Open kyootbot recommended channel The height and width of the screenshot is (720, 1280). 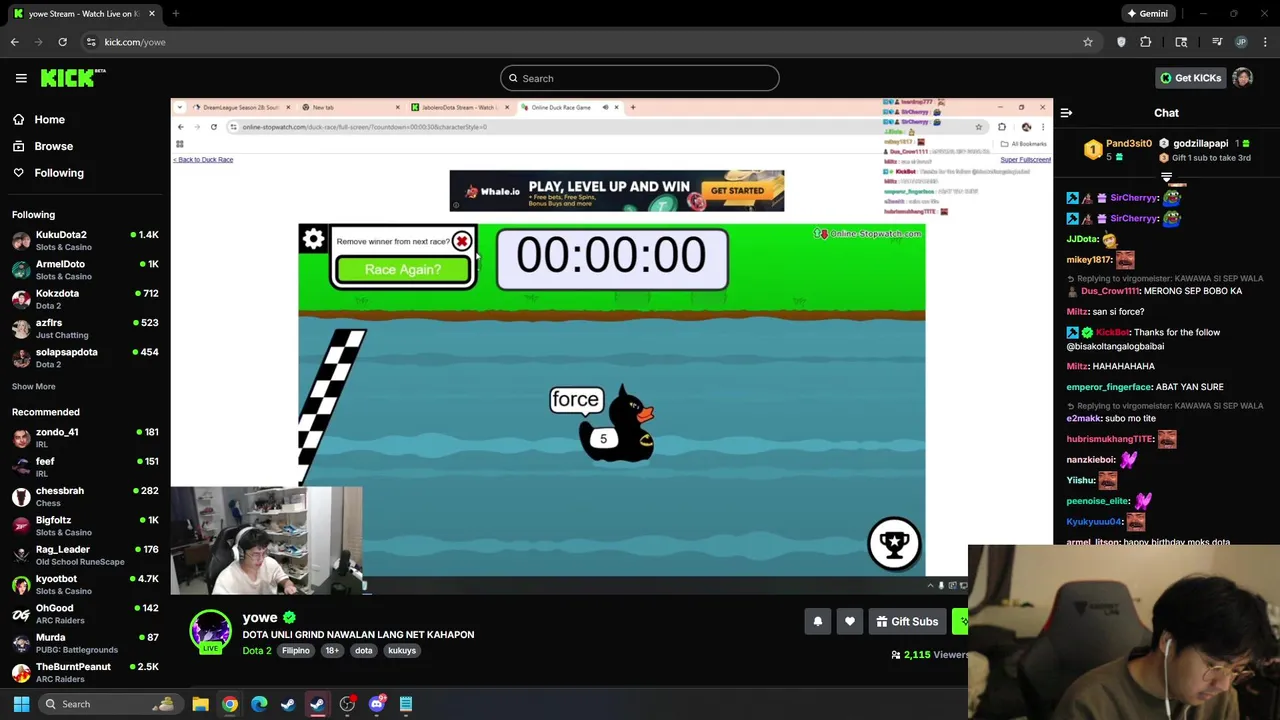point(85,584)
